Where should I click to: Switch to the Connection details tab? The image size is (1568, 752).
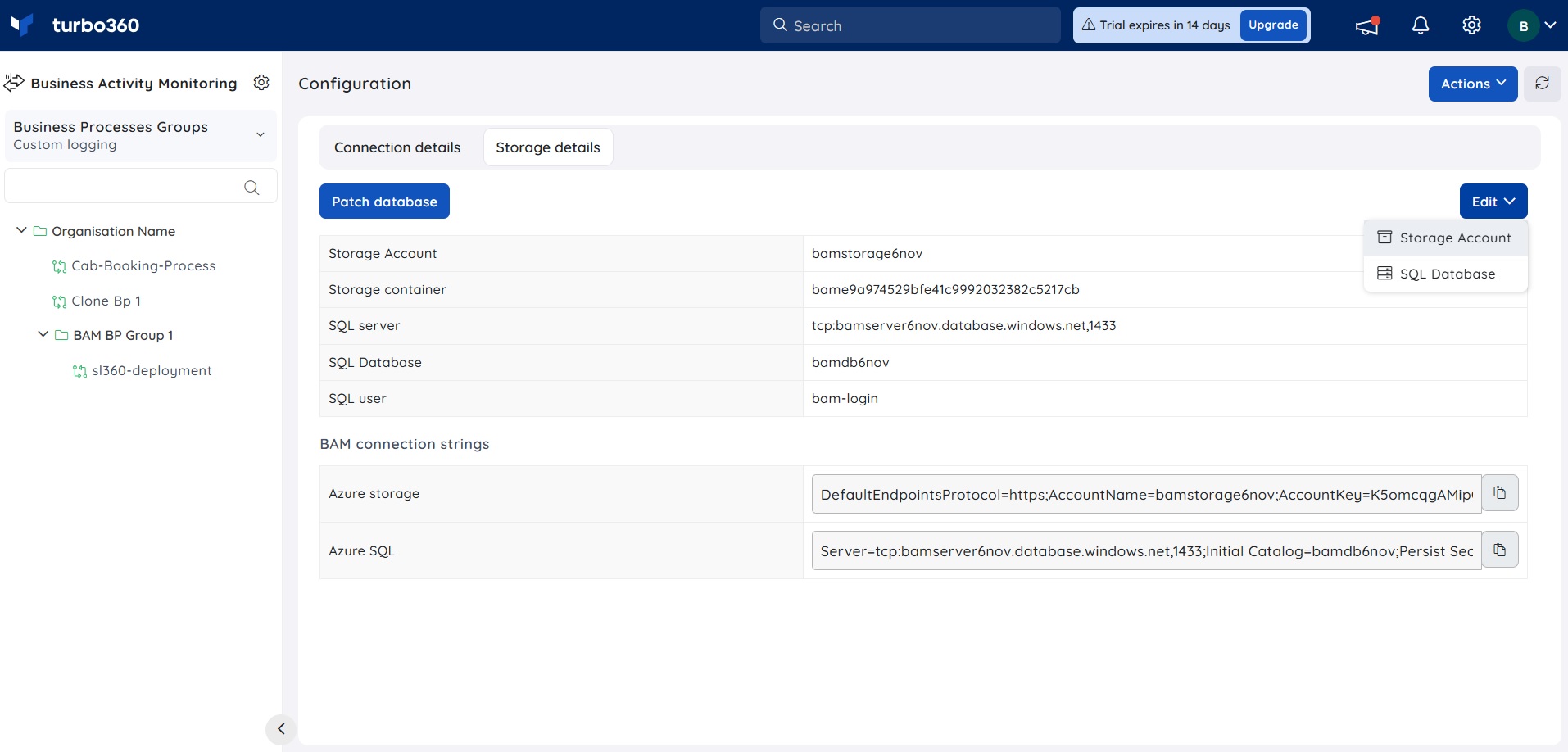(397, 147)
